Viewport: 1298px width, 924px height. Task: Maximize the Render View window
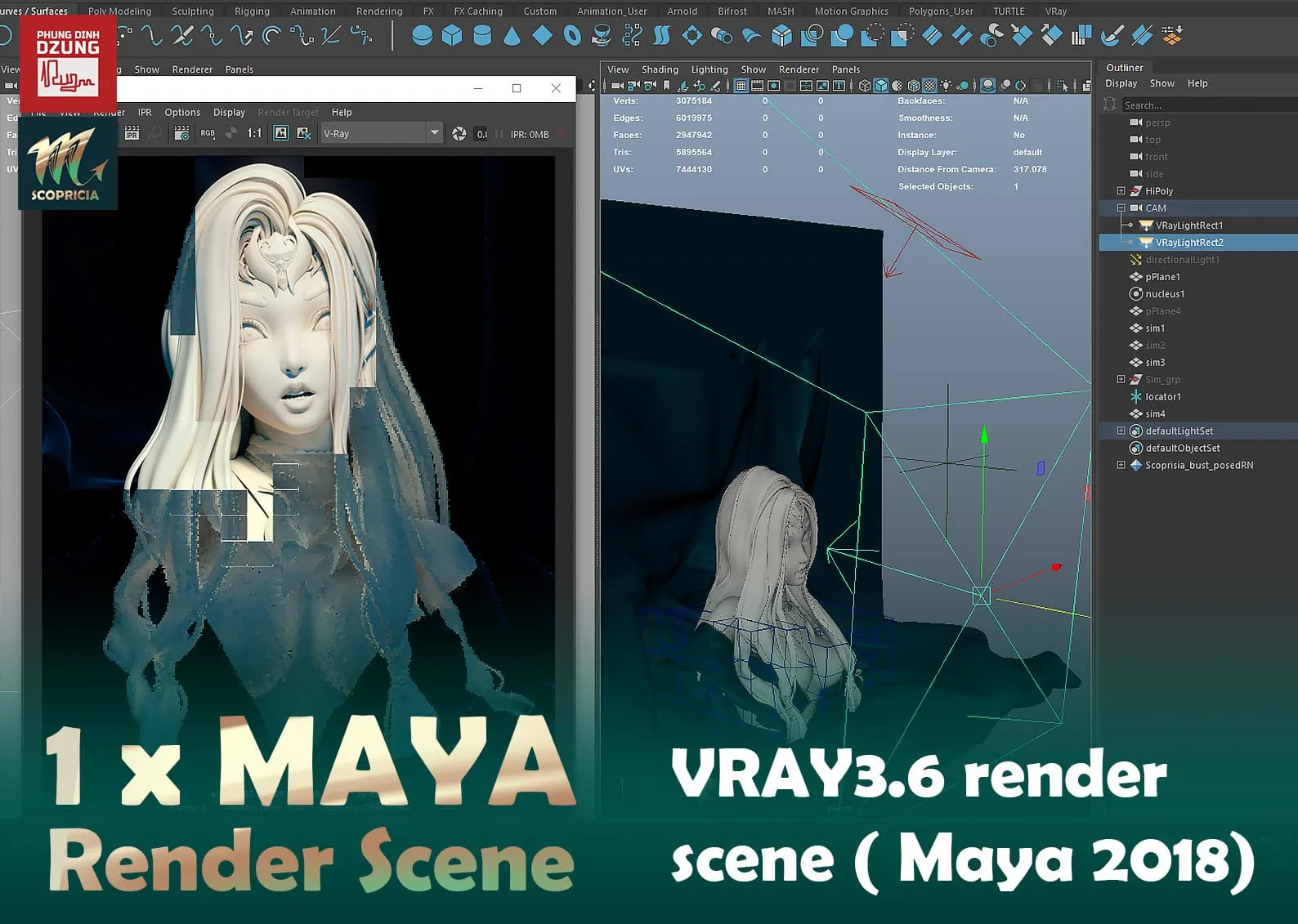(517, 88)
